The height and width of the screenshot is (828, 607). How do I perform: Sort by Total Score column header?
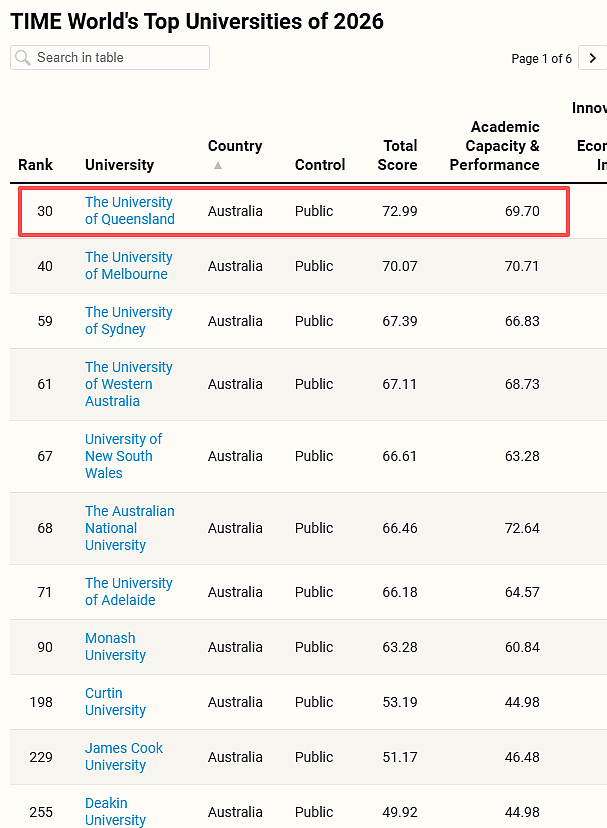coord(398,155)
